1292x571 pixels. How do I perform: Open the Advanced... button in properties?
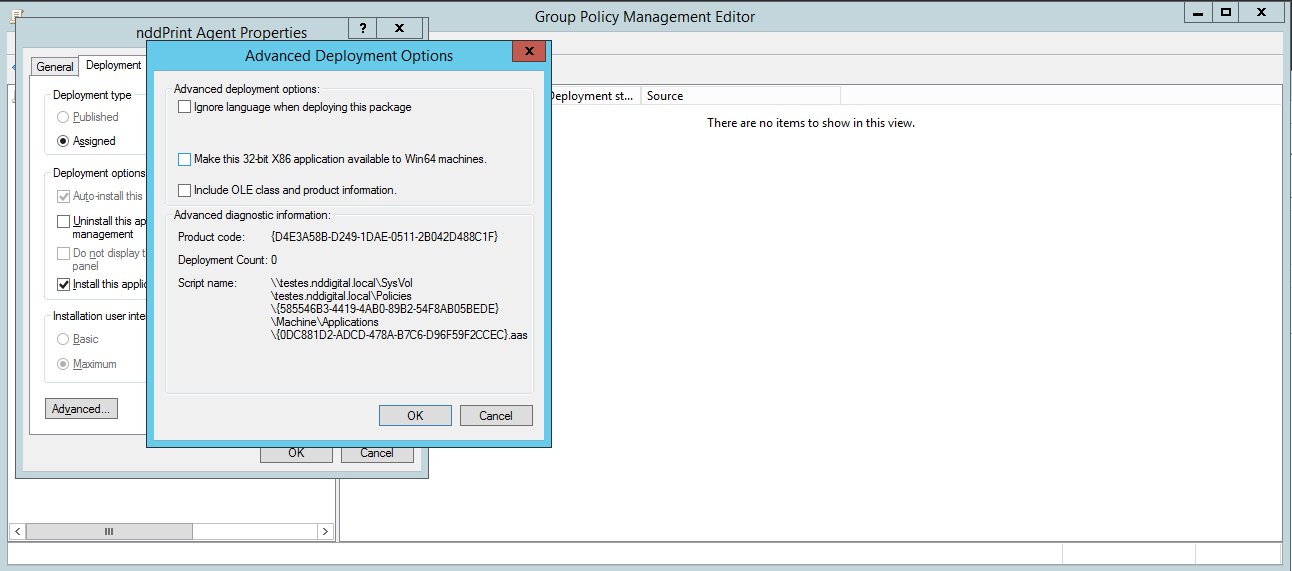pos(81,409)
